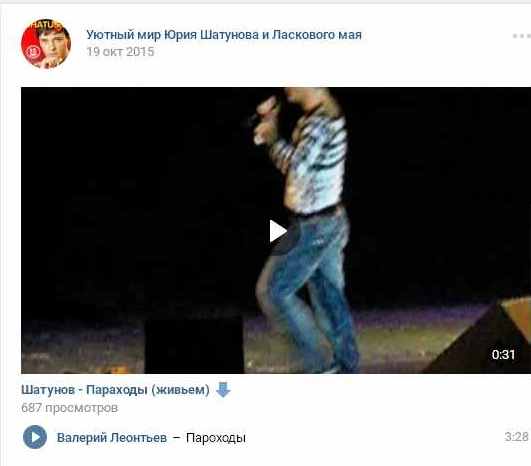The image size is (531, 466).
Task: Click the post date 19 окт 2015
Action: [120, 52]
